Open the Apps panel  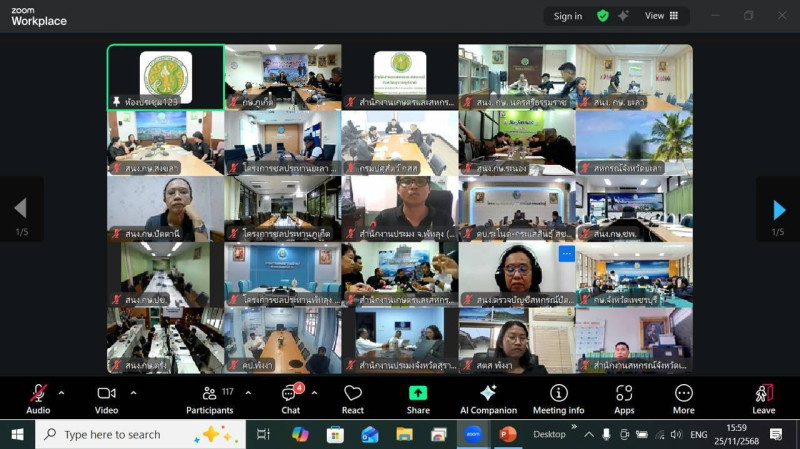tap(624, 398)
